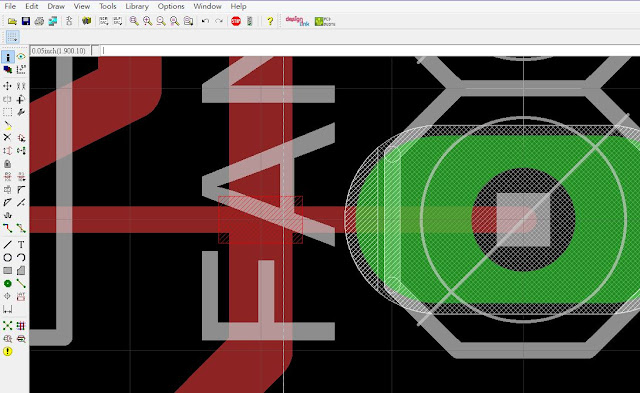Select the Rotate tool
This screenshot has height=393, width=640.
click(x=21, y=99)
